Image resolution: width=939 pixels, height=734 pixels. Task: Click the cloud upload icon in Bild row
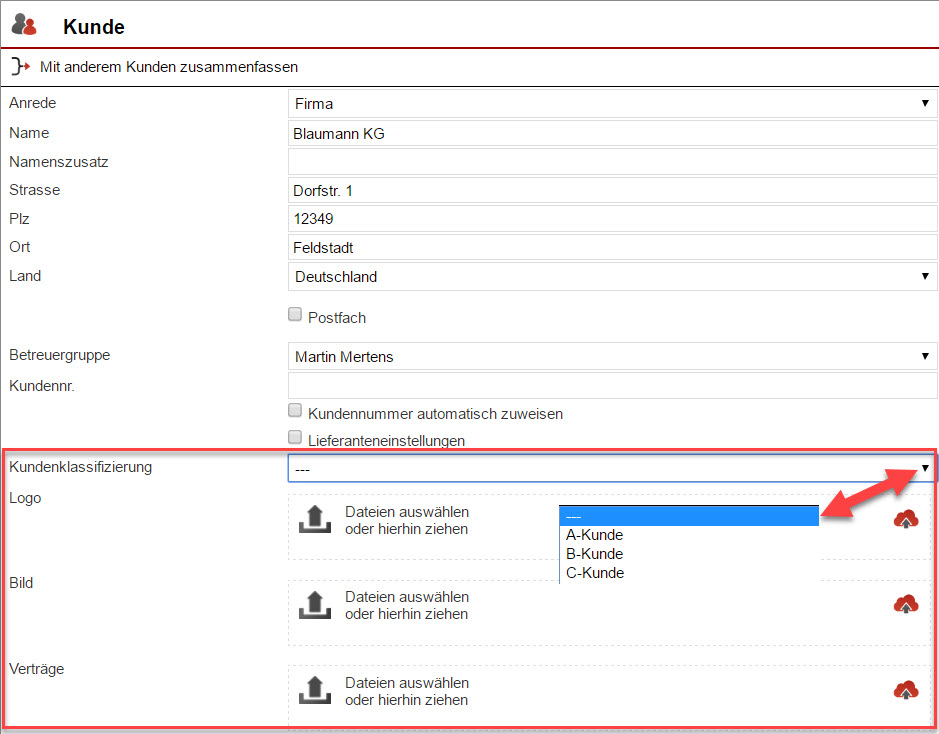(906, 604)
